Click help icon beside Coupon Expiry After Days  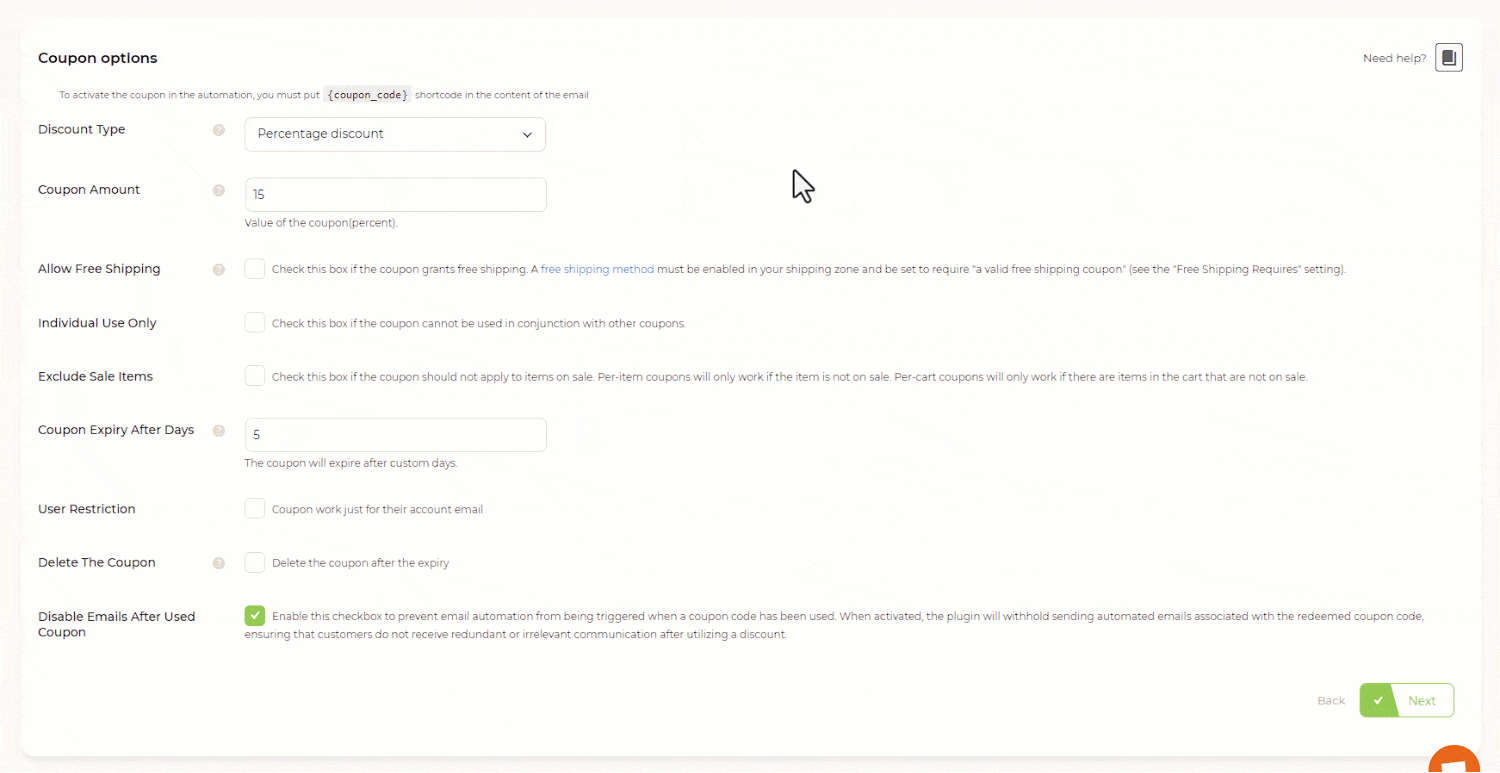tap(219, 430)
